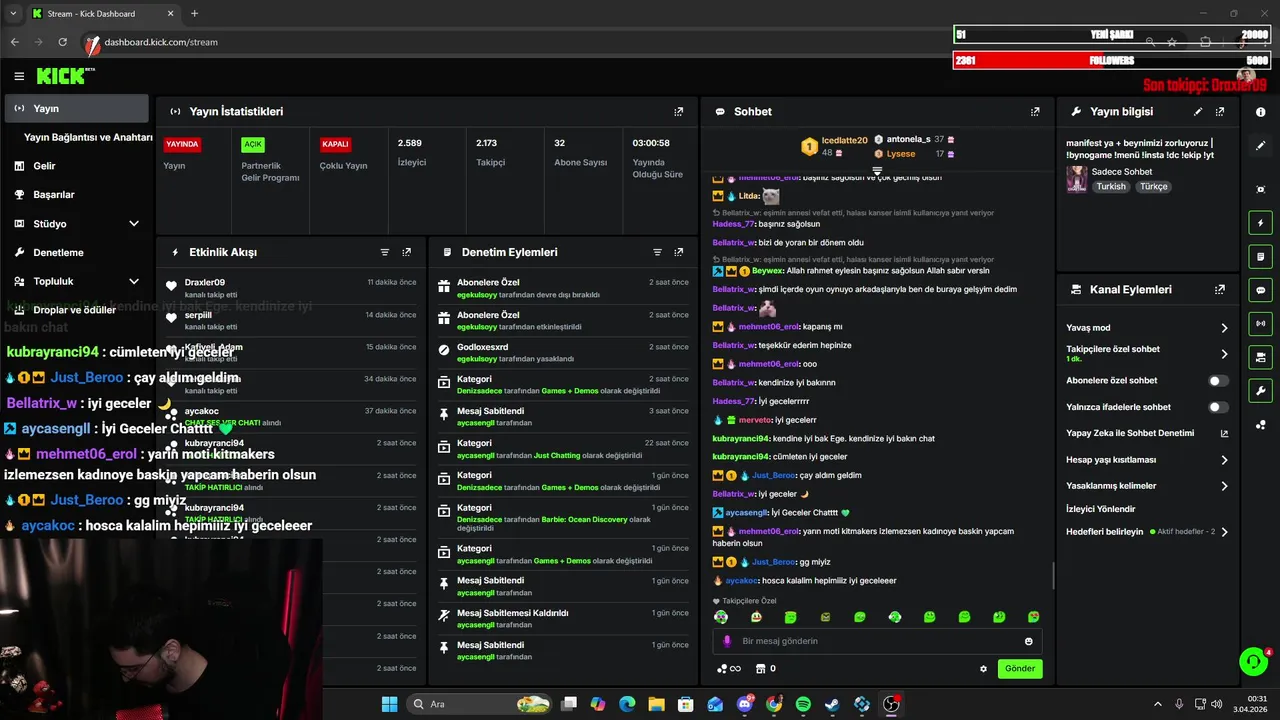Pop out the Etkinlik Akışı panel
The height and width of the screenshot is (720, 1280).
[407, 253]
